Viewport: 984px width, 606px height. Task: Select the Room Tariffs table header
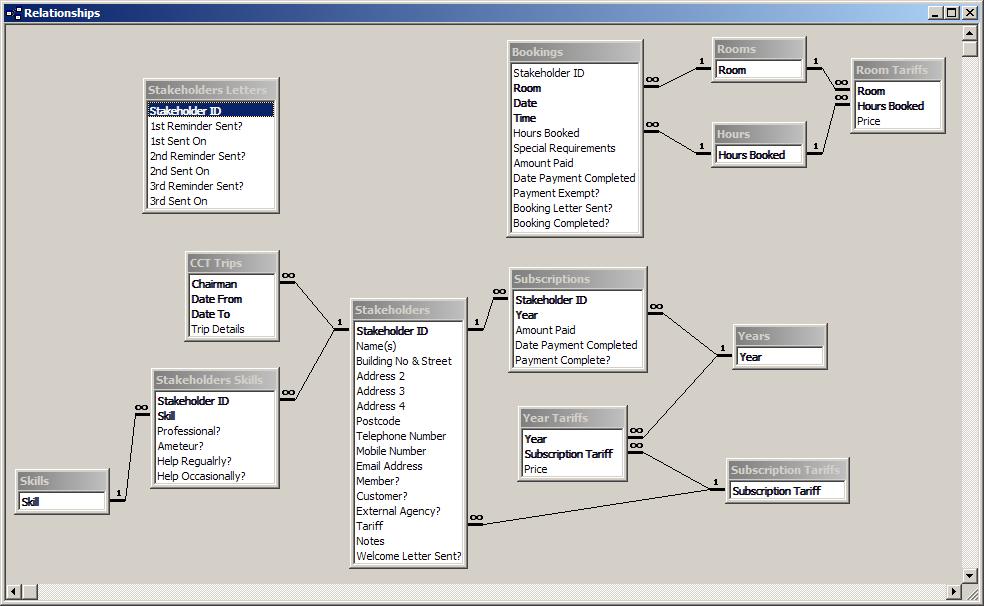(898, 70)
